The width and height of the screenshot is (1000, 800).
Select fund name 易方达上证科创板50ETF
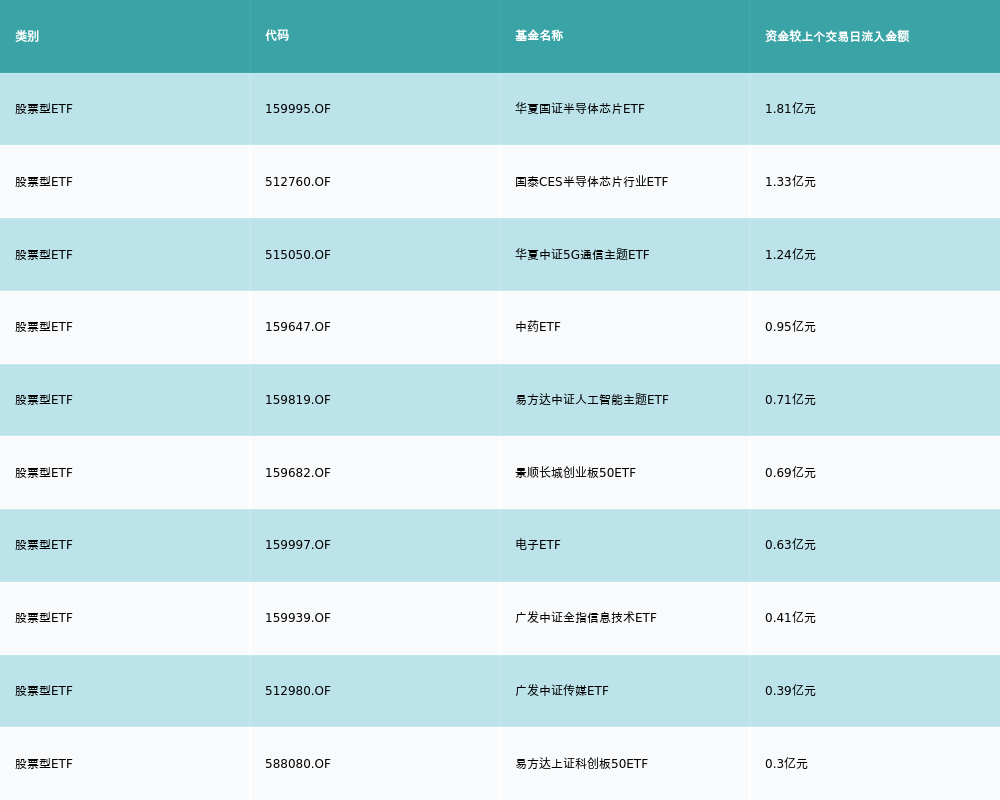click(x=582, y=764)
